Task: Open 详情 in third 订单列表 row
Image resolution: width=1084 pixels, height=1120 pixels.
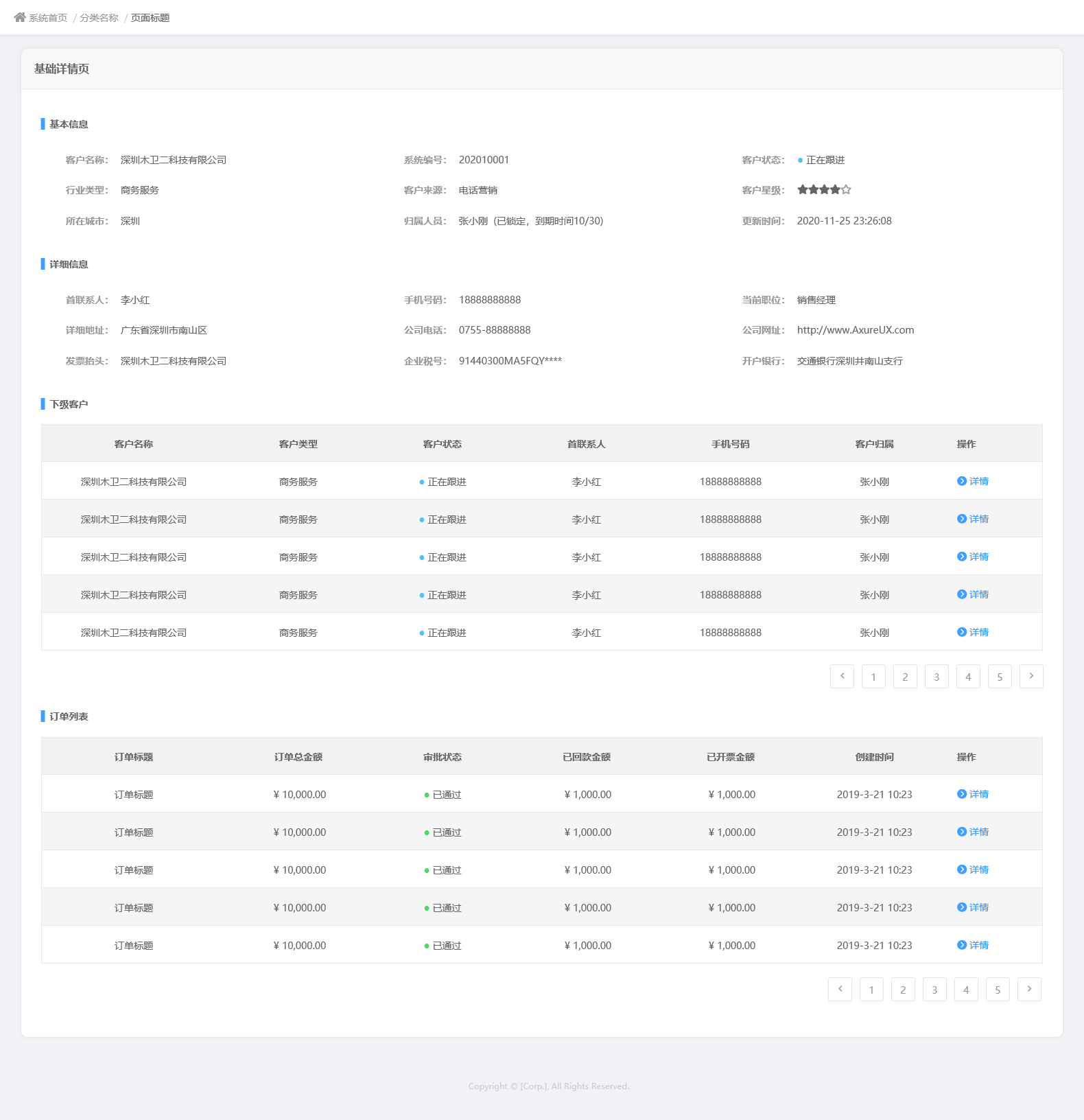Action: tap(973, 870)
